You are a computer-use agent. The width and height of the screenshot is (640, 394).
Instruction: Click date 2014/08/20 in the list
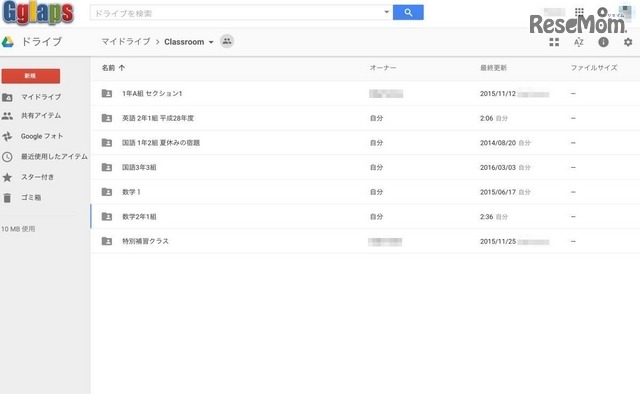pyautogui.click(x=498, y=143)
